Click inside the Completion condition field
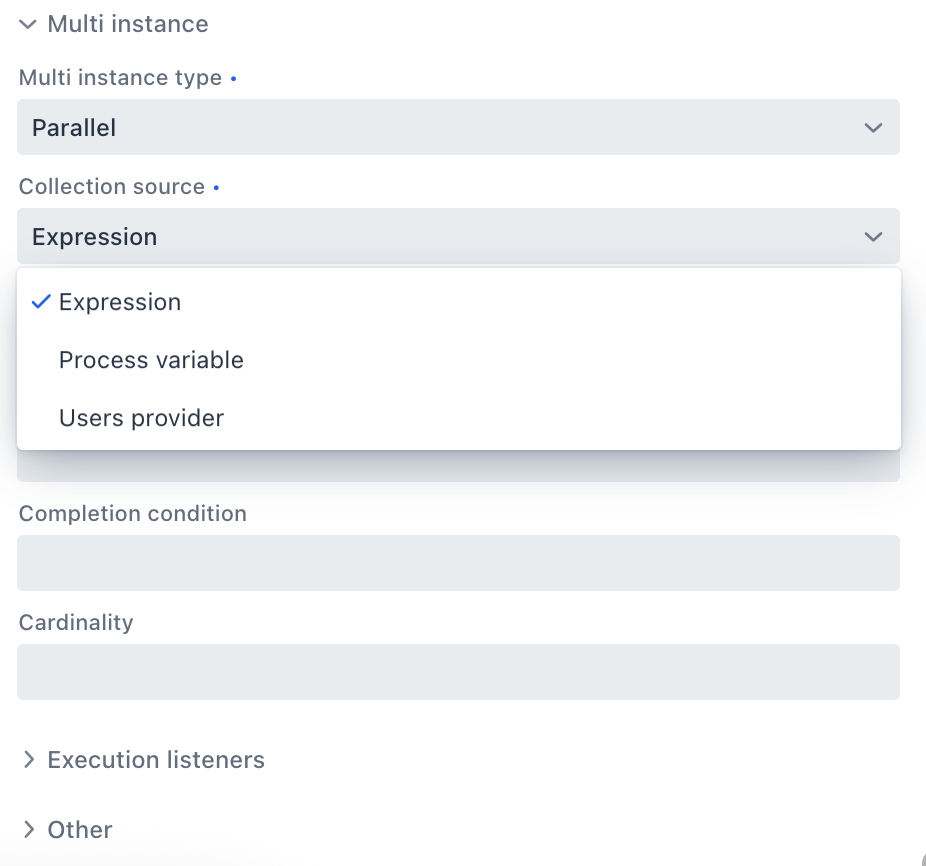926x866 pixels. click(x=458, y=562)
